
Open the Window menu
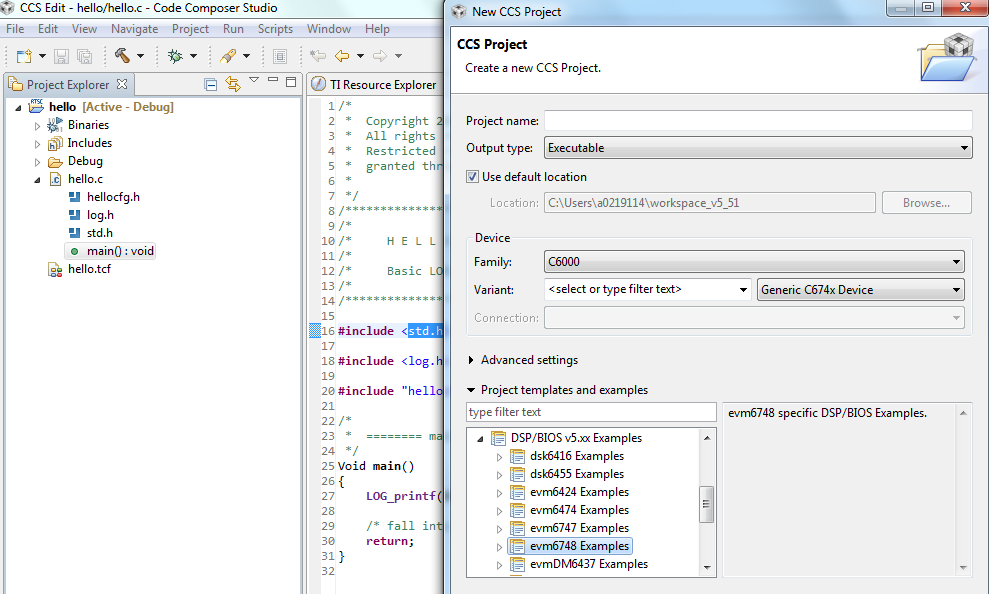pos(329,29)
